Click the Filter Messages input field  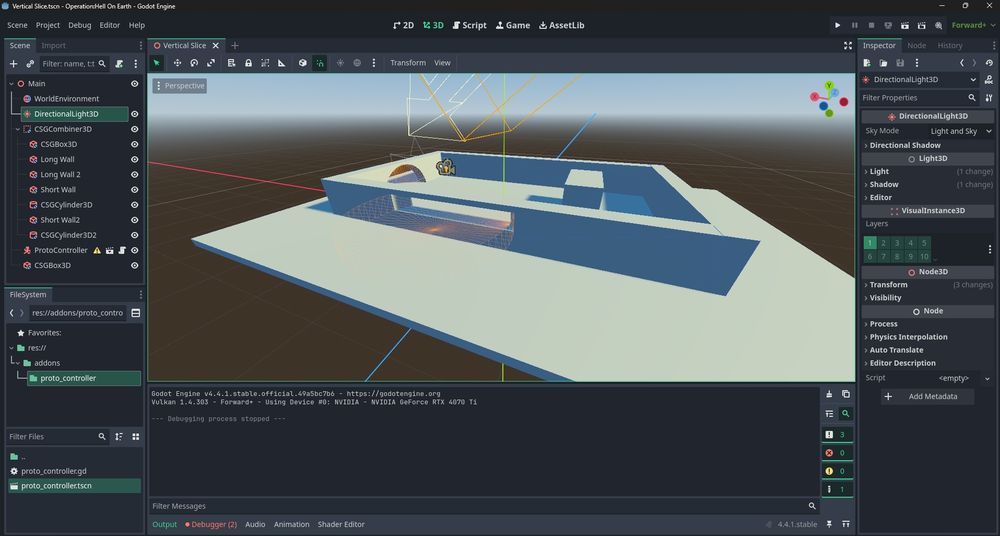pos(484,506)
